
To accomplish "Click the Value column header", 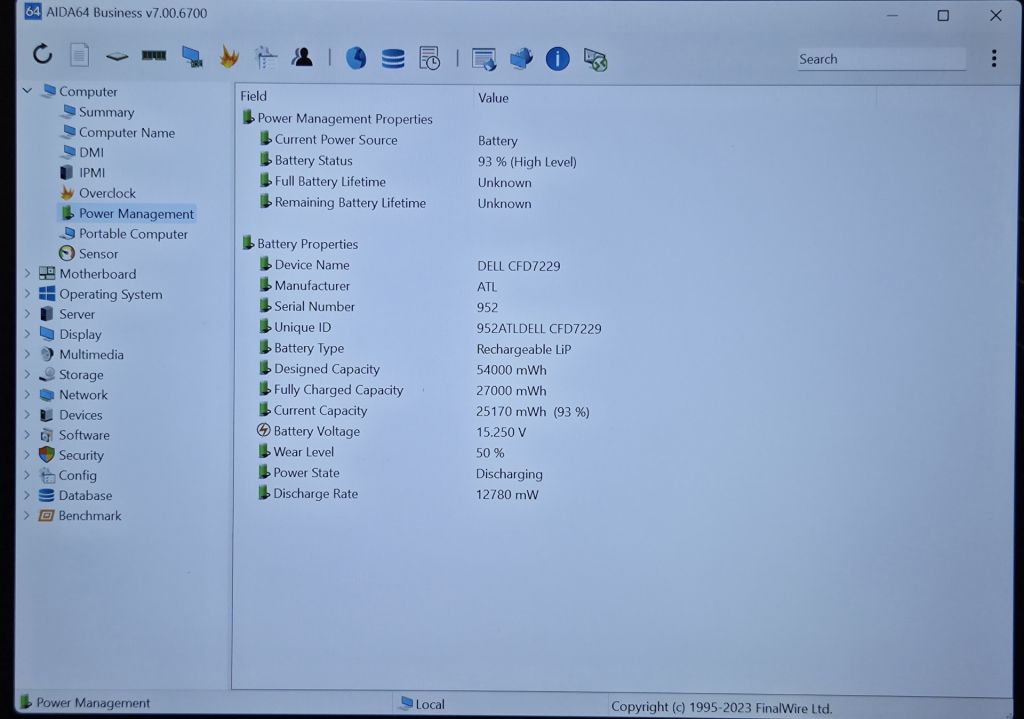I will click(x=493, y=98).
